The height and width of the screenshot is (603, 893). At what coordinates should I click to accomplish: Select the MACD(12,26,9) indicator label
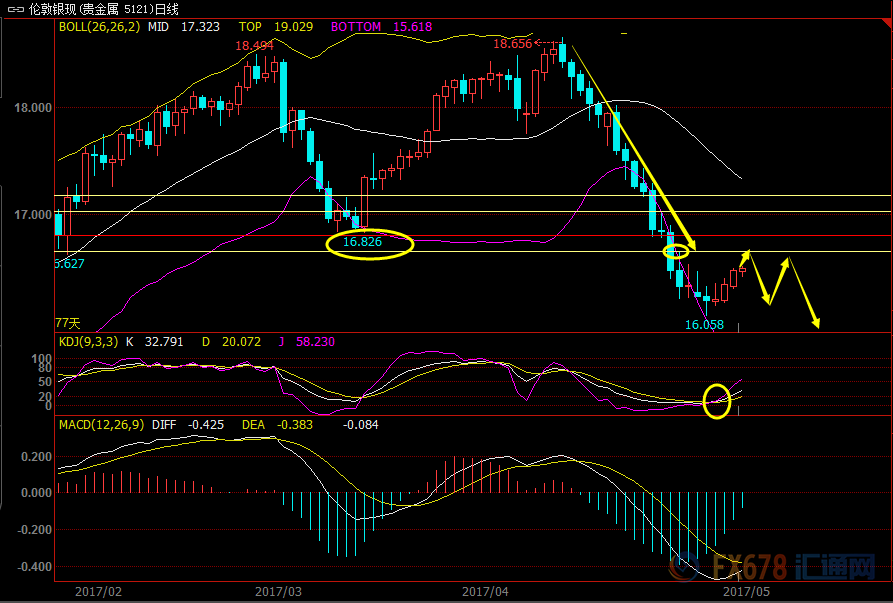click(102, 424)
